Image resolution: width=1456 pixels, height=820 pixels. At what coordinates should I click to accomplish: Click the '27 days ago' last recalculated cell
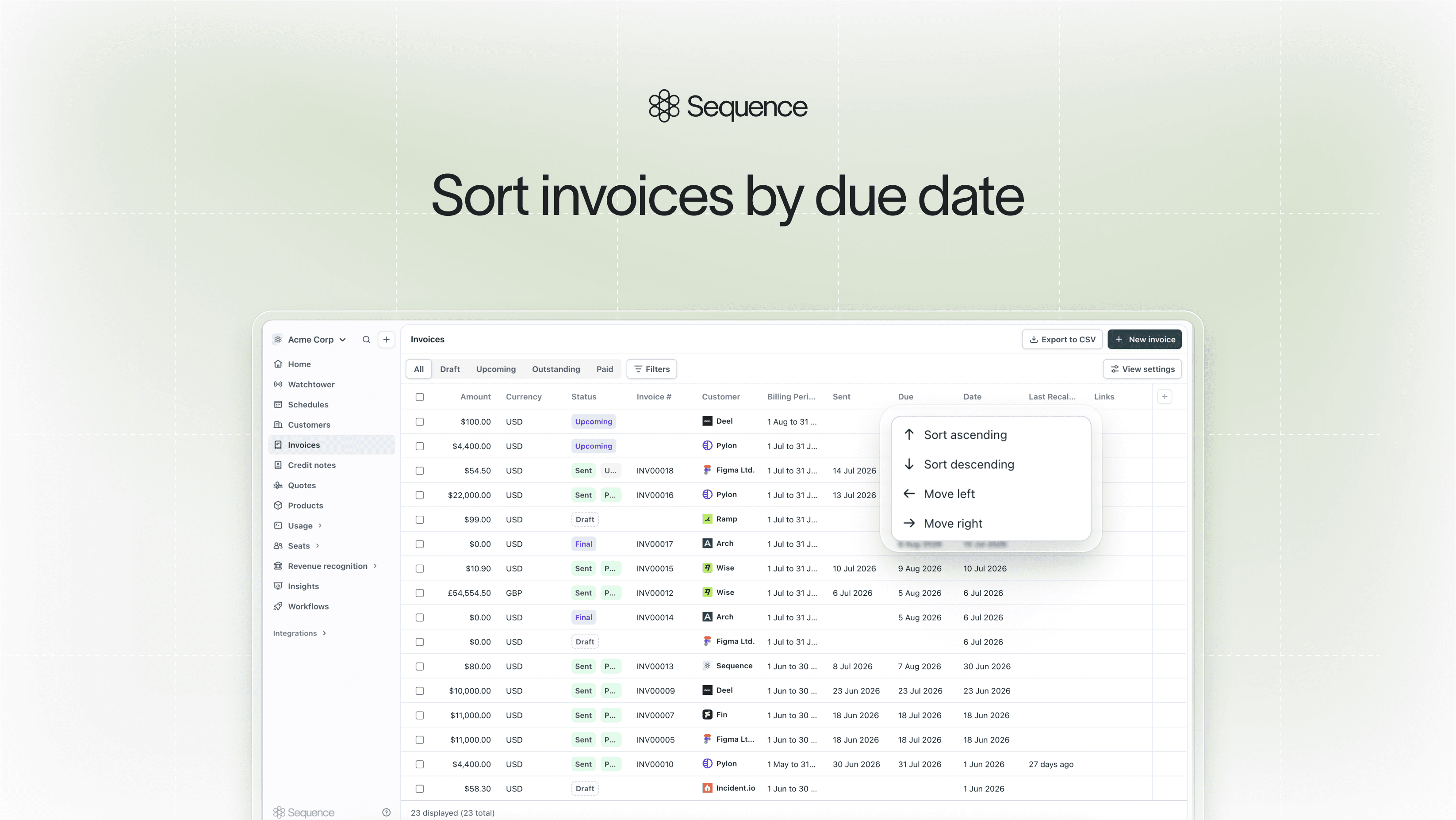pos(1051,764)
